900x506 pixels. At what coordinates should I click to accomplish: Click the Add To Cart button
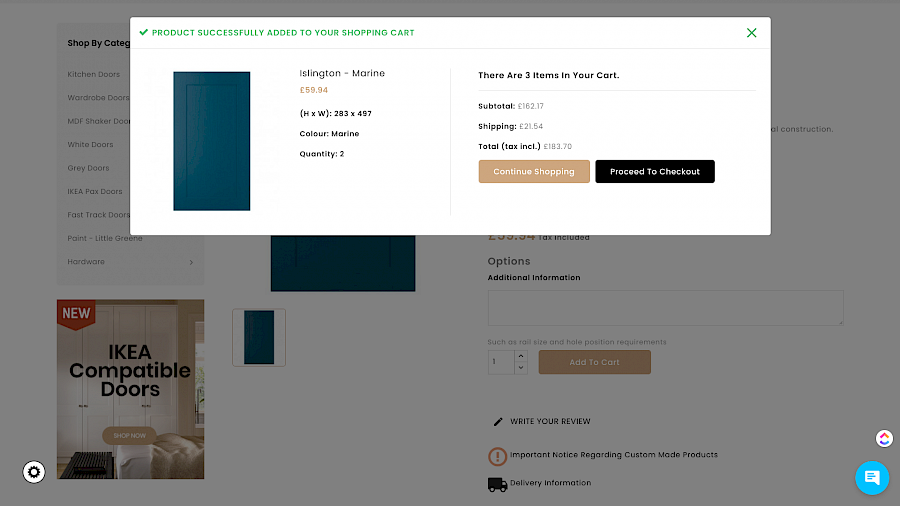594,362
